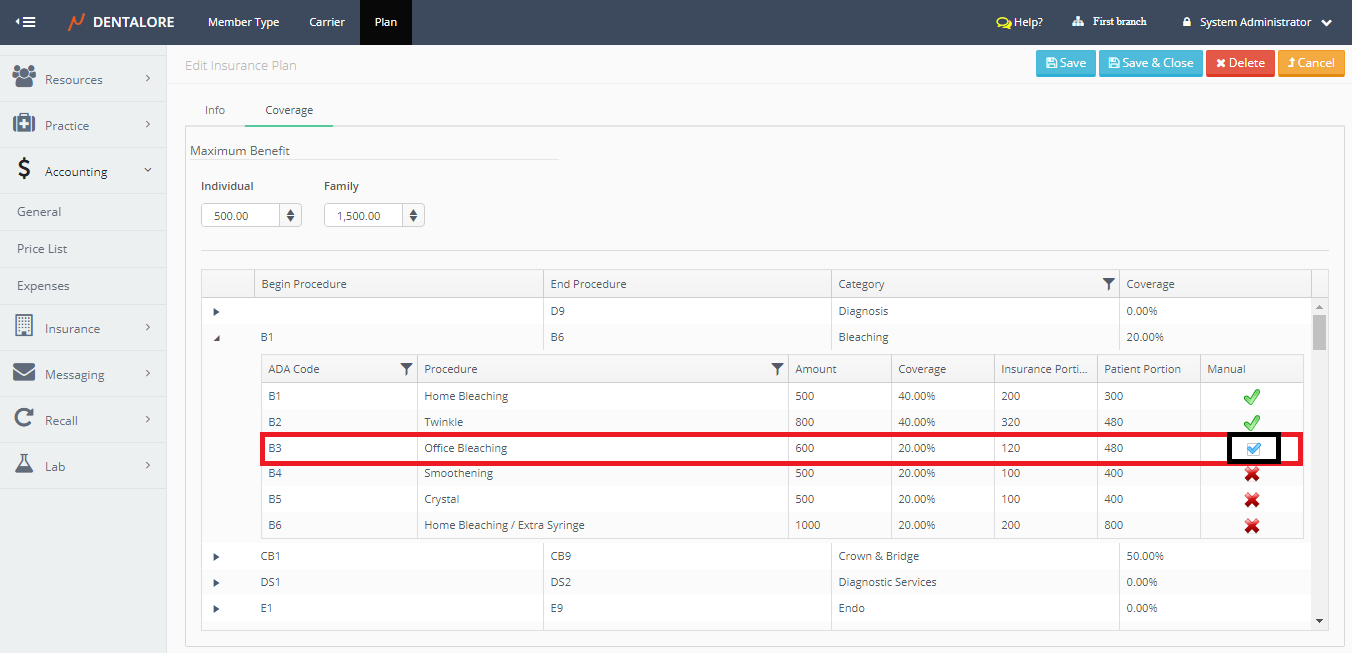Click the First branch icon
This screenshot has width=1352, height=653.
[1078, 22]
